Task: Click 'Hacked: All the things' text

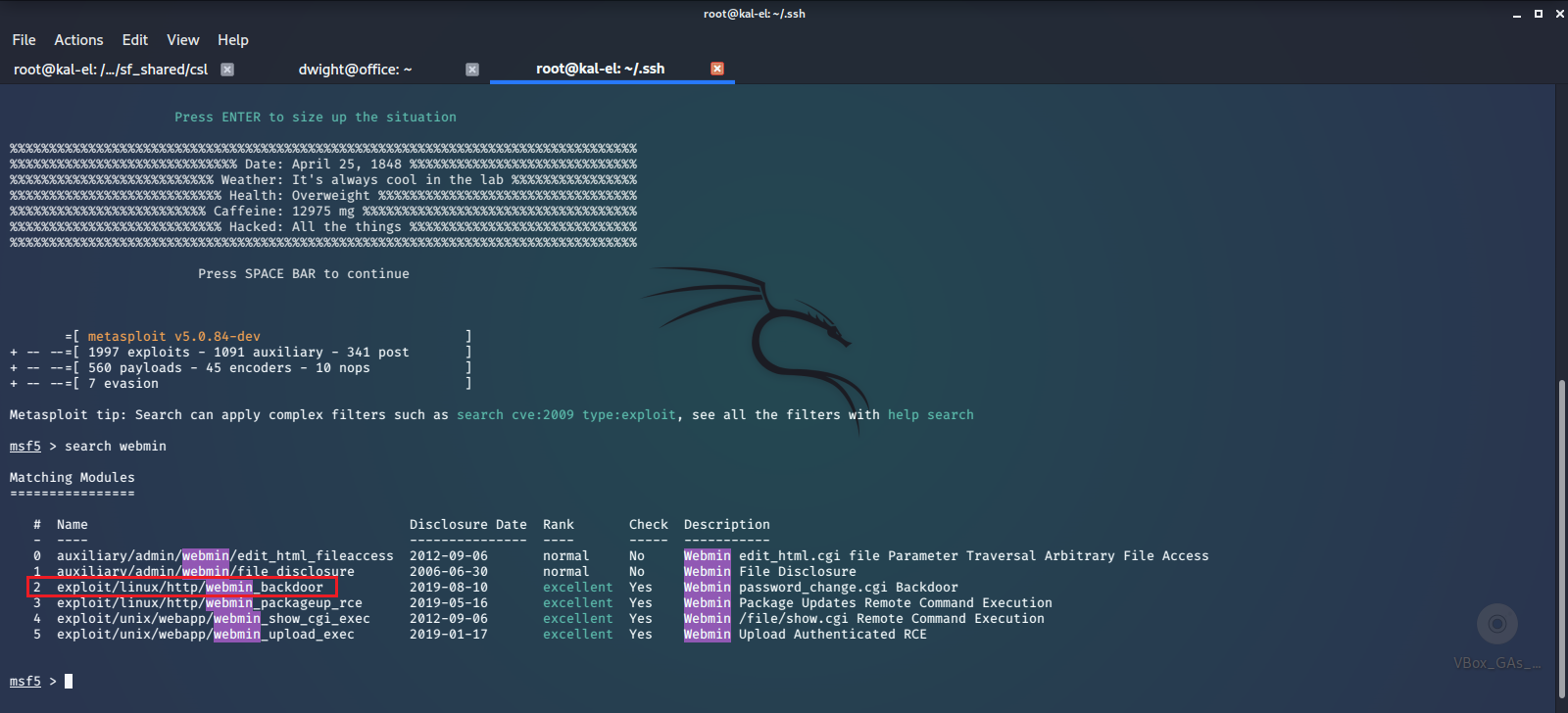Action: click(x=316, y=226)
